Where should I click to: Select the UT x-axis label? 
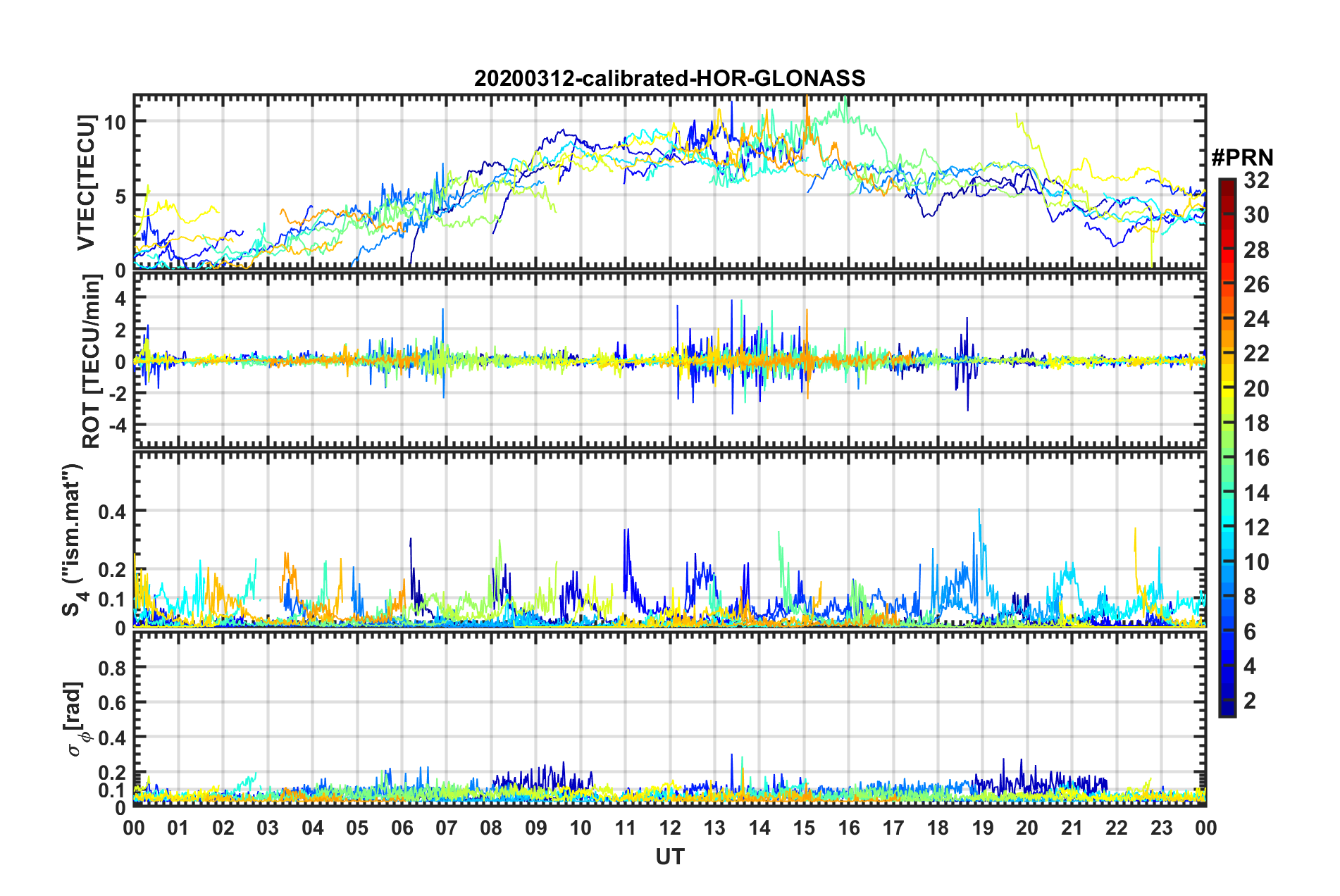pyautogui.click(x=669, y=857)
